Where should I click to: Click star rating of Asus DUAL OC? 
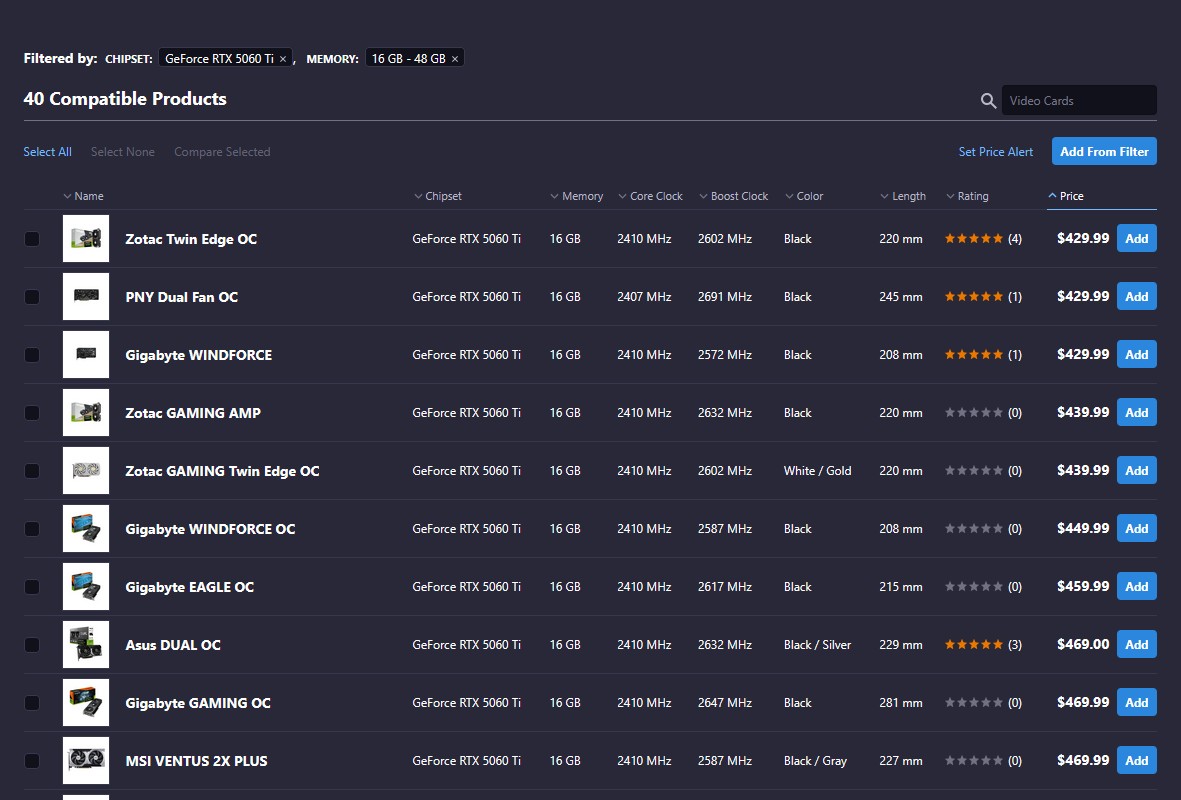click(974, 645)
